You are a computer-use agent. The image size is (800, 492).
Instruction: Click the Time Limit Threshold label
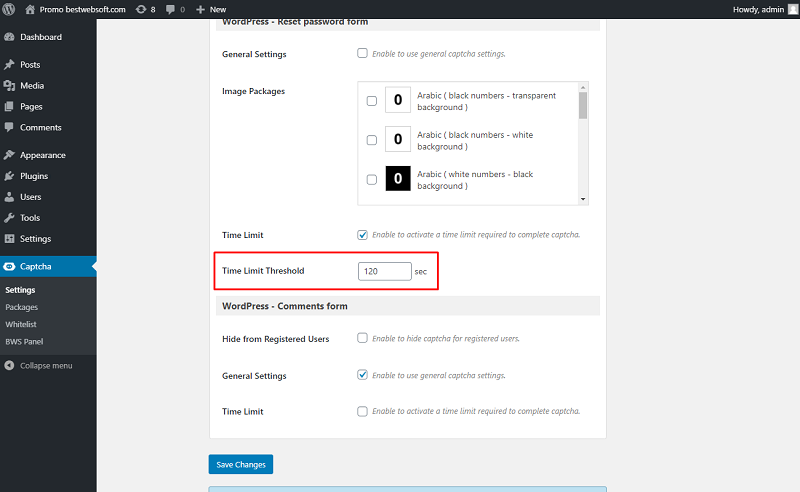tap(263, 270)
